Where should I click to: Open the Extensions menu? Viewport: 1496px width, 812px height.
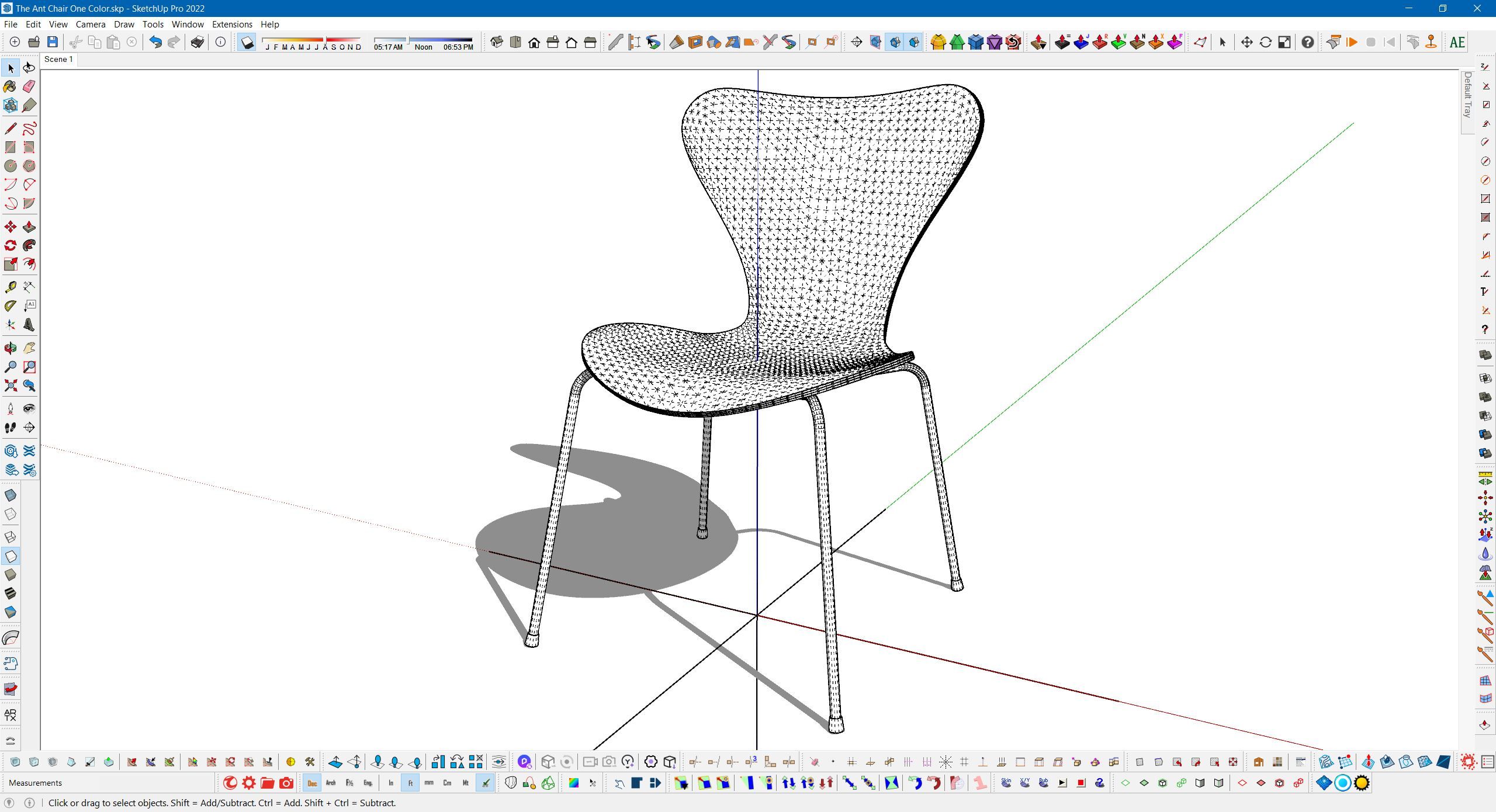(x=232, y=25)
